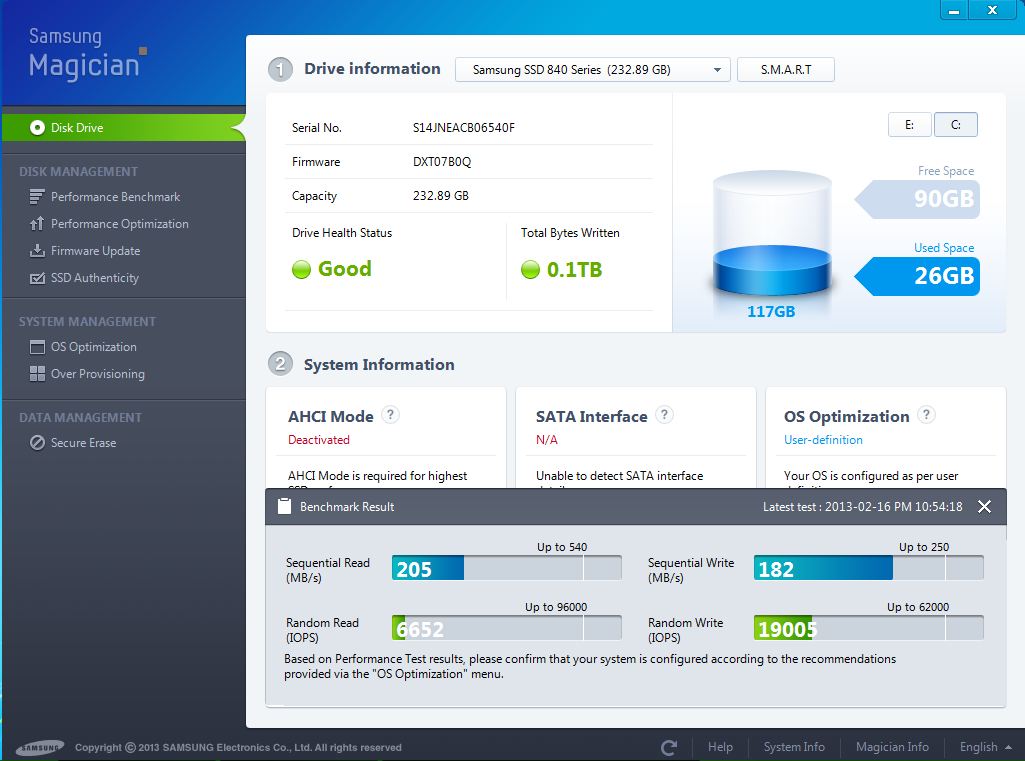Click the Performance Optimization arrows icon

[37, 224]
